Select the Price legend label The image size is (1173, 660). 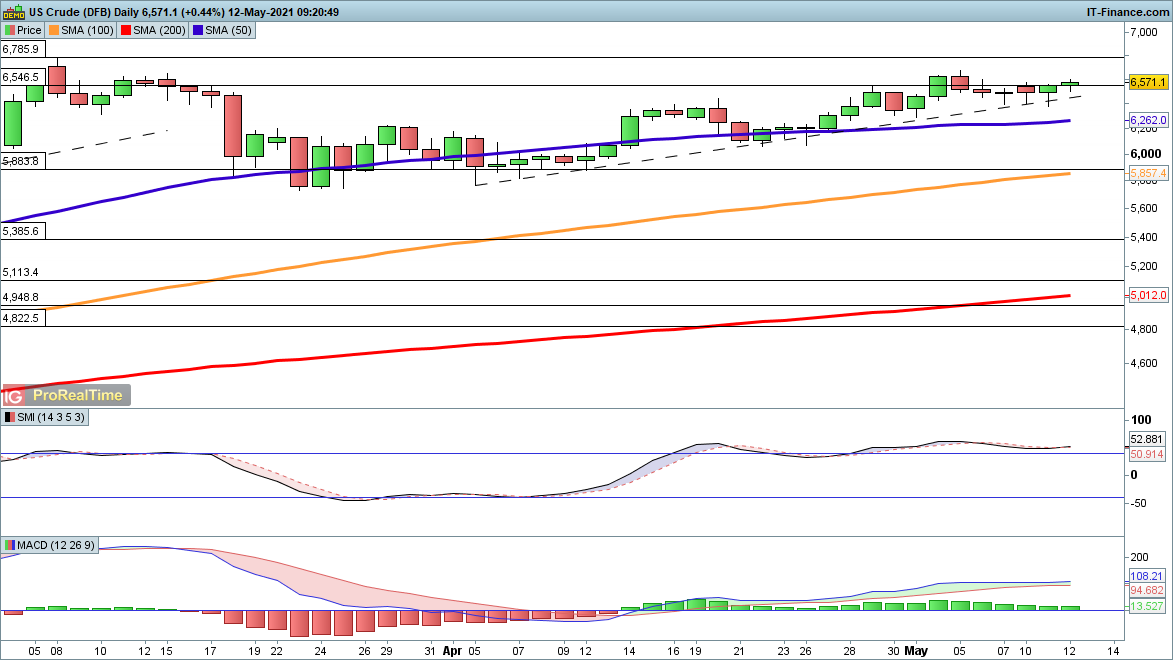[29, 31]
